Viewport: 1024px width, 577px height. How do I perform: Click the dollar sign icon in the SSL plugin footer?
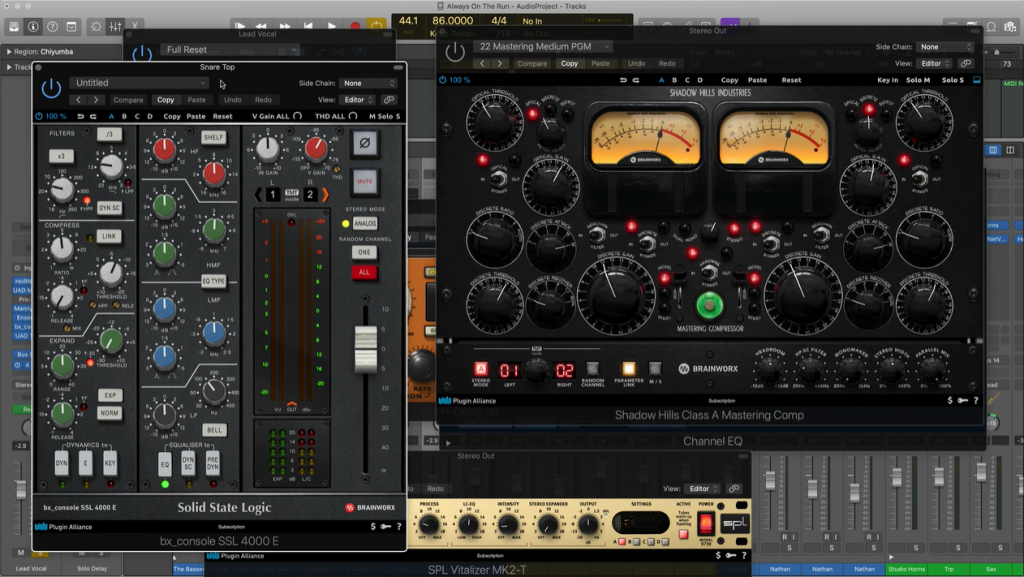click(x=373, y=526)
